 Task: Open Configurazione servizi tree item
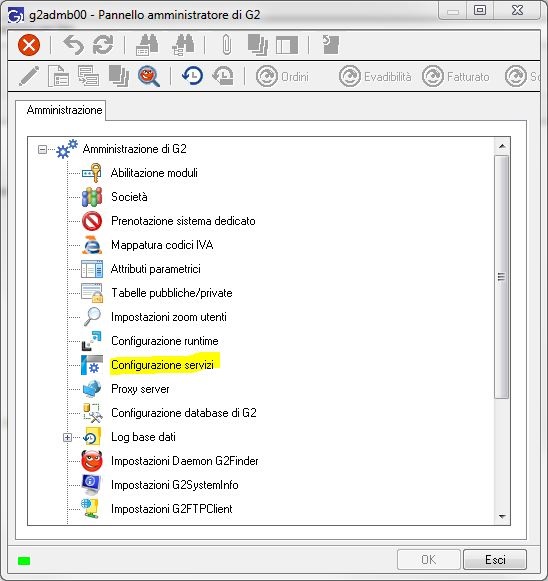(x=162, y=365)
